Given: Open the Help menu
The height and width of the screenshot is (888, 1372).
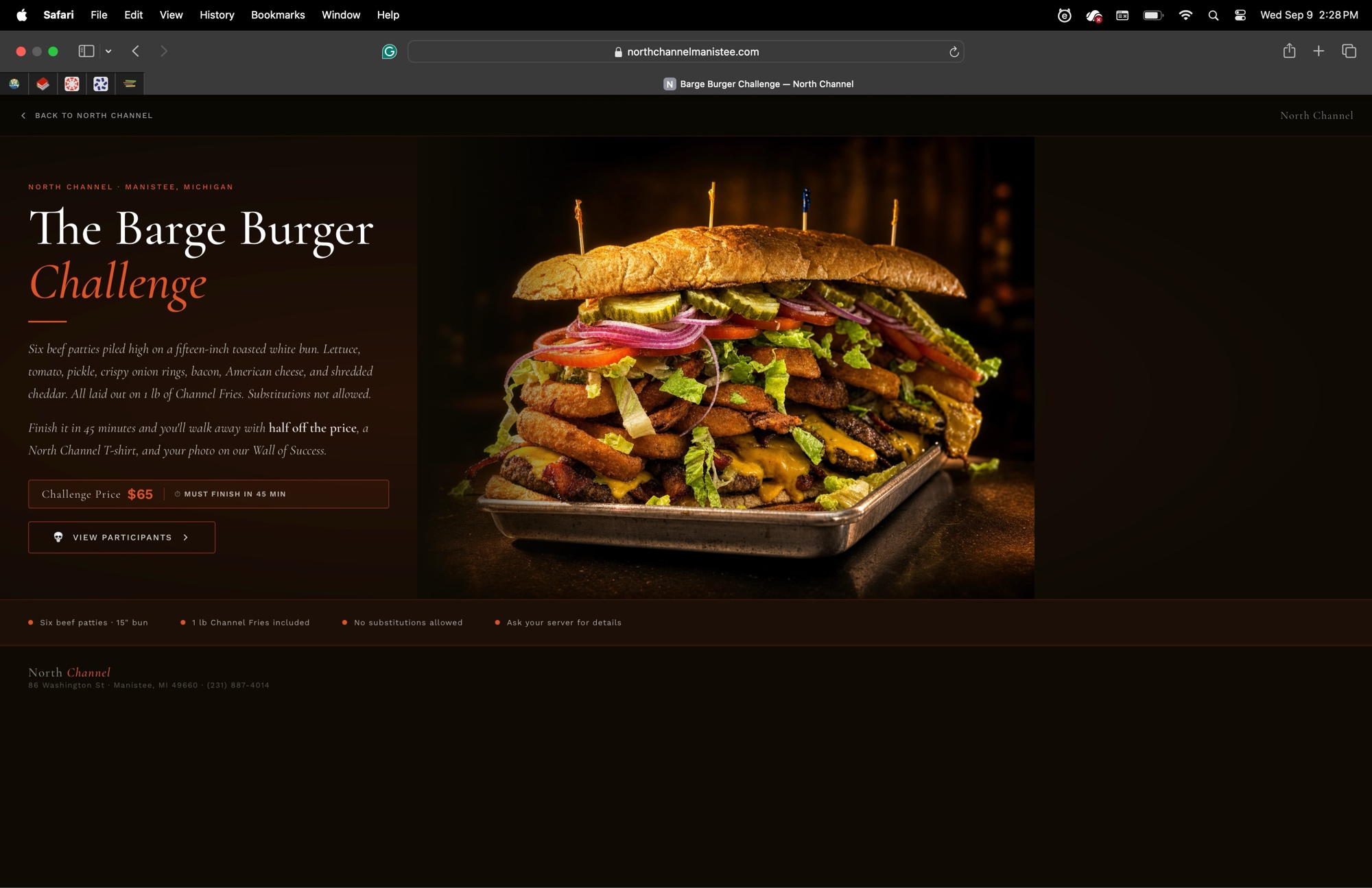Looking at the screenshot, I should (x=388, y=15).
